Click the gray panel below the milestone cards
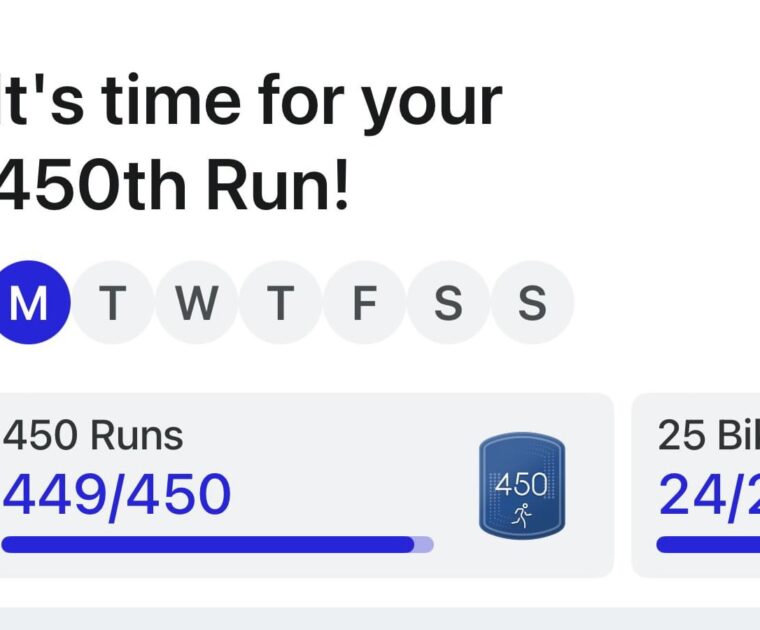This screenshot has width=760, height=630. pyautogui.click(x=380, y=618)
